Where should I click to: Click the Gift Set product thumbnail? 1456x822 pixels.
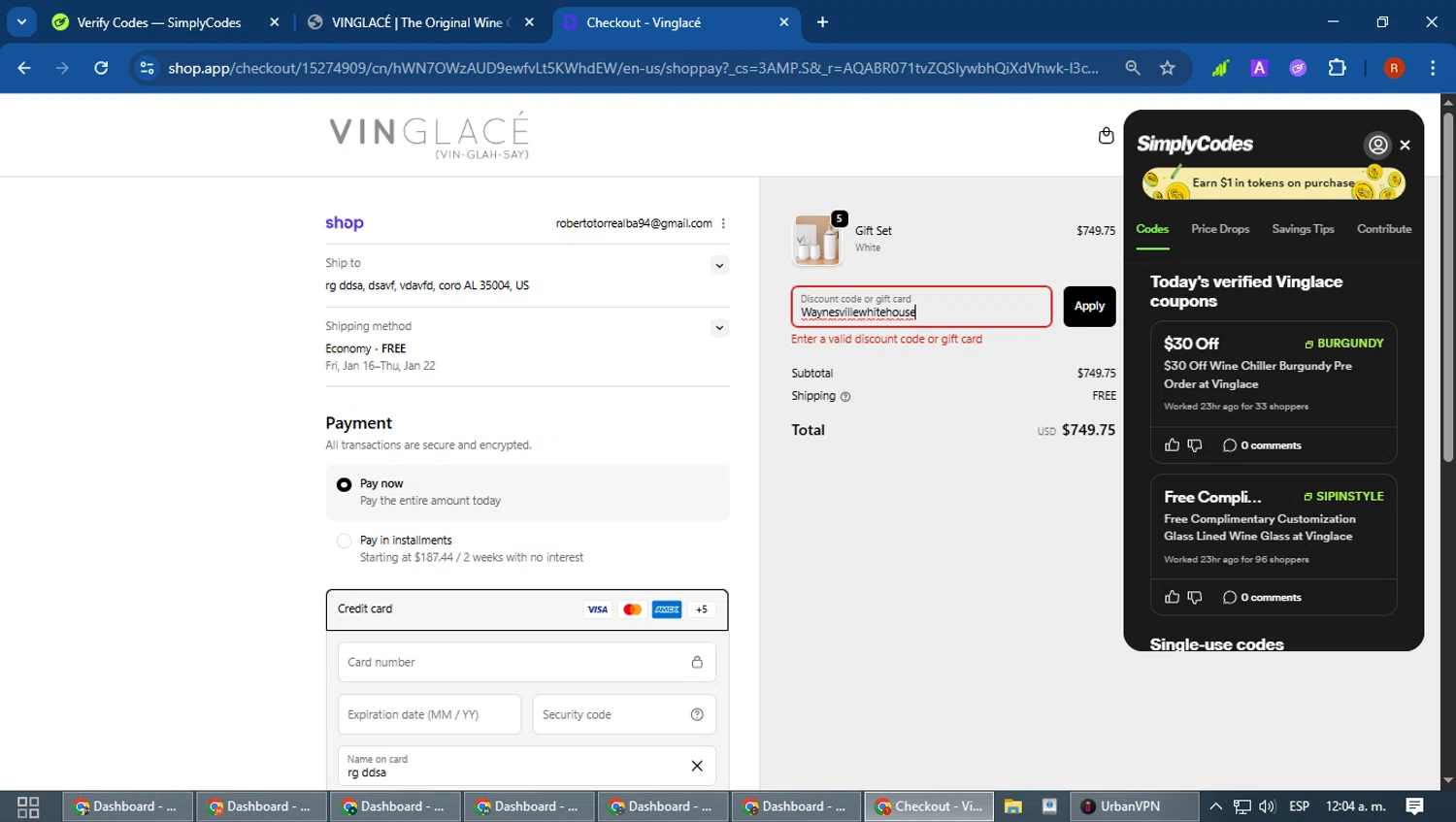click(x=816, y=240)
